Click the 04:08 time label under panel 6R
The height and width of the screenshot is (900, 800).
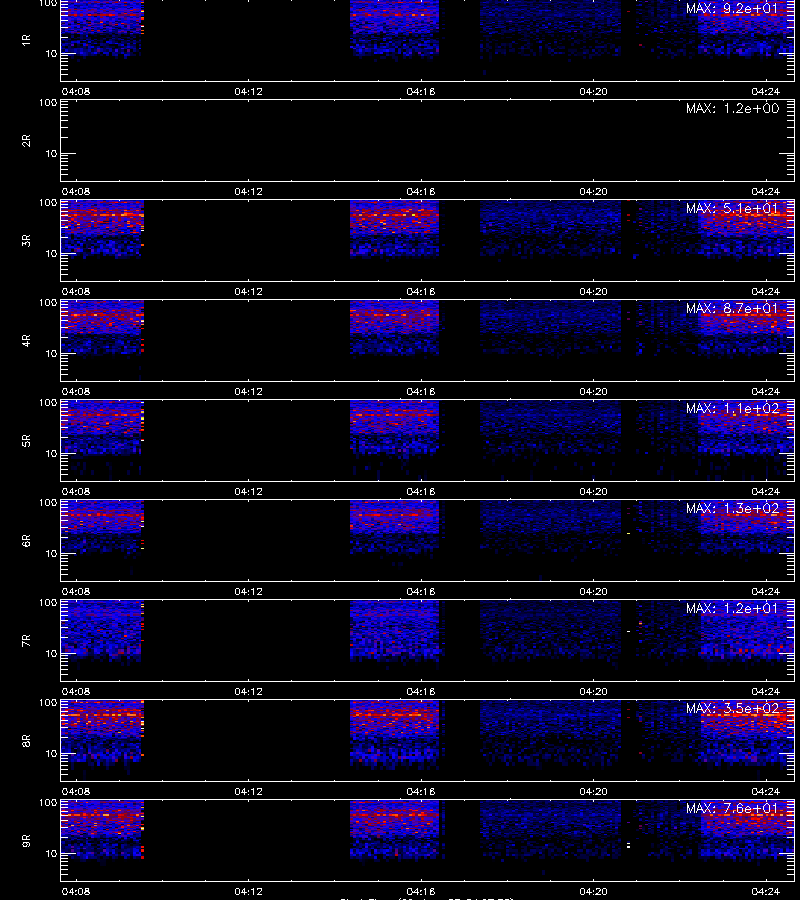[76, 591]
